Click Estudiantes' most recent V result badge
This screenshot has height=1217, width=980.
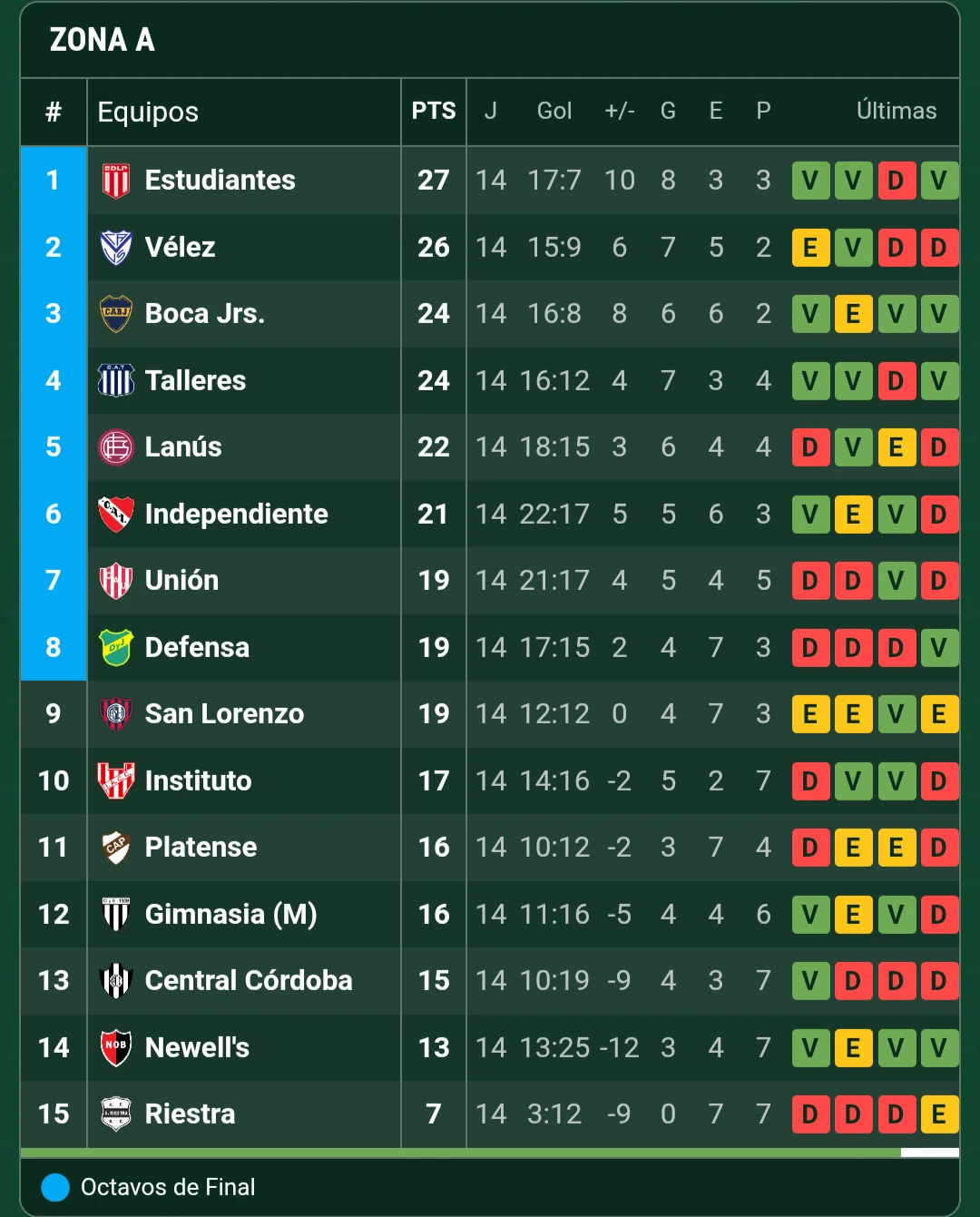coord(940,180)
